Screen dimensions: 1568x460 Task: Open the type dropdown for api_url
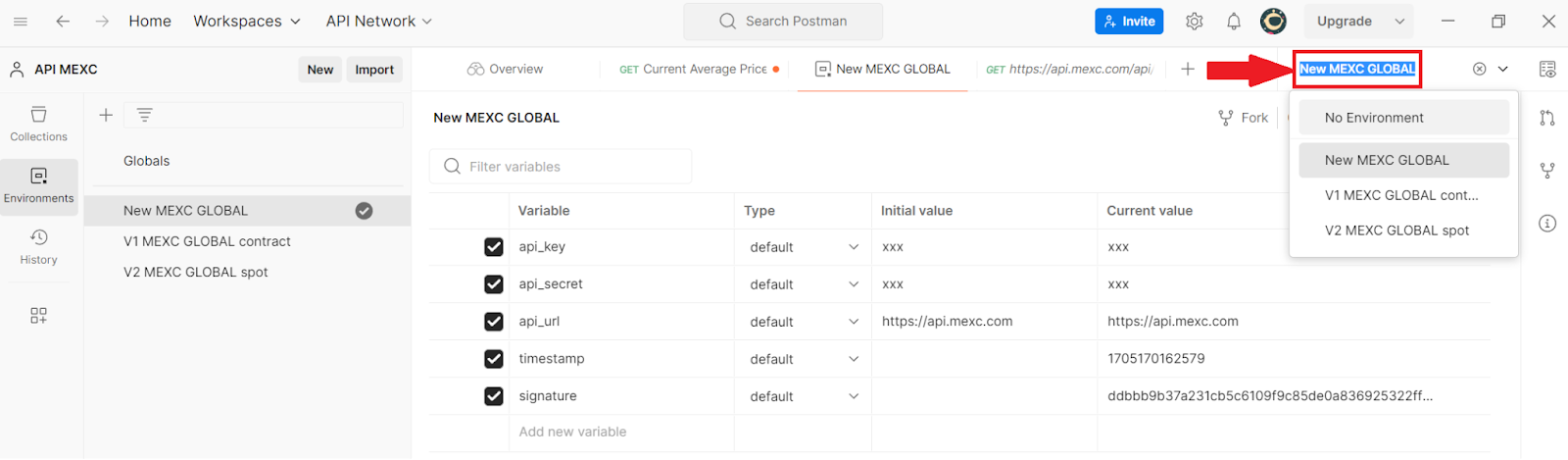tap(804, 322)
